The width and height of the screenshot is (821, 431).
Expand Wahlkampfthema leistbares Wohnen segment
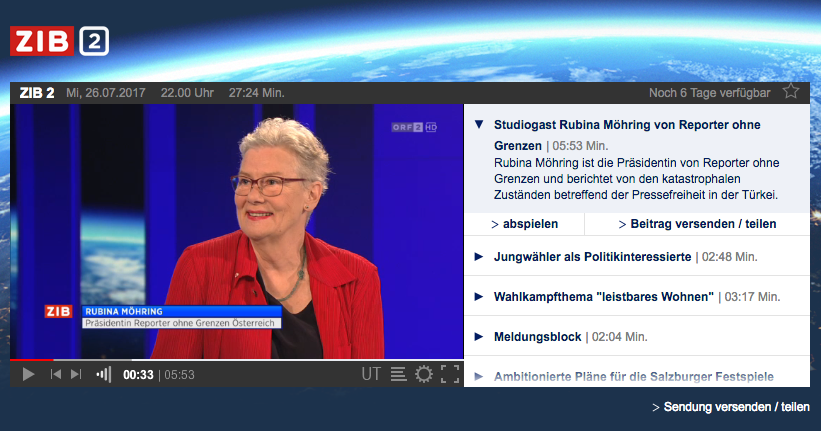pos(479,296)
